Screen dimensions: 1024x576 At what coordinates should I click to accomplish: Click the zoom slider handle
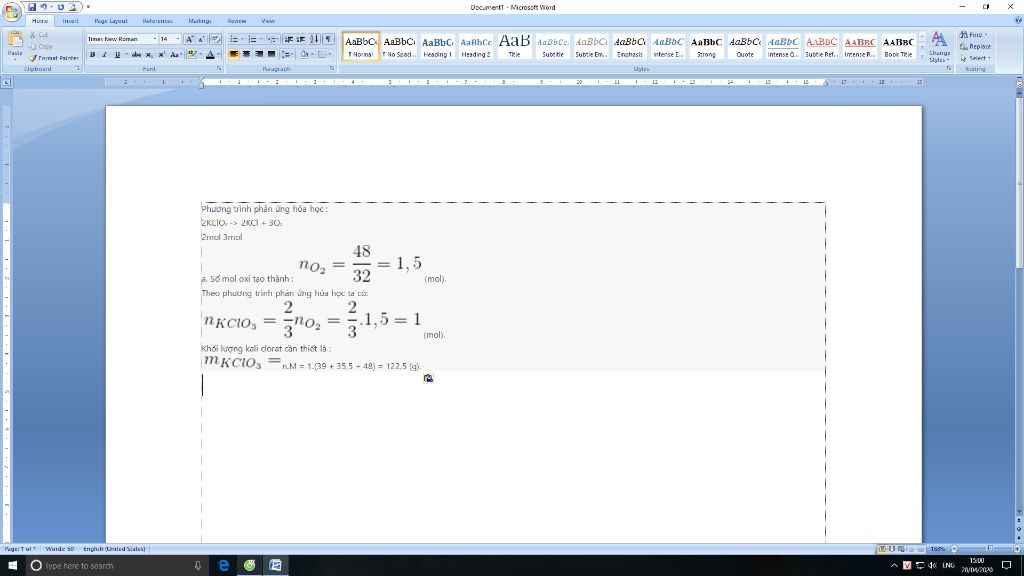990,549
